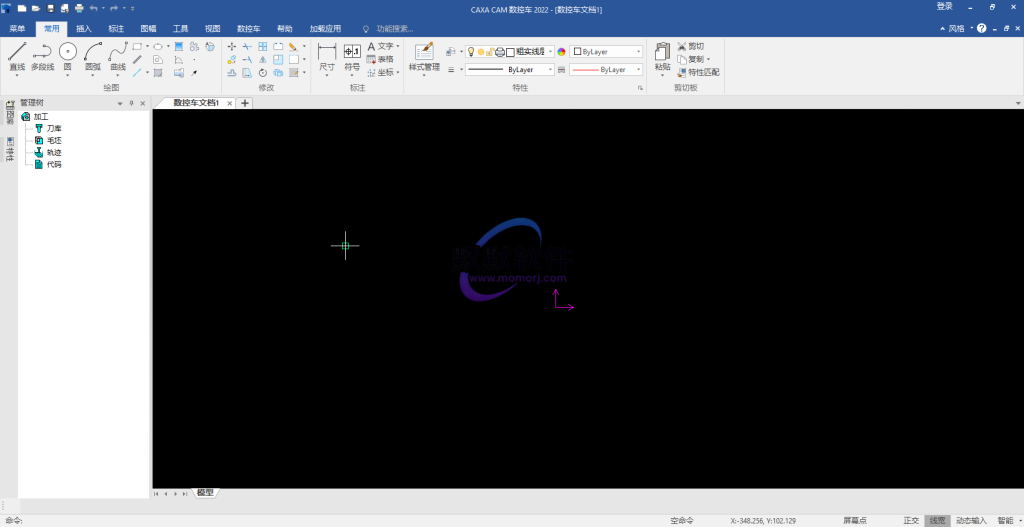Click the 粘贴 (Paste) icon
This screenshot has height=527, width=1024.
662,53
